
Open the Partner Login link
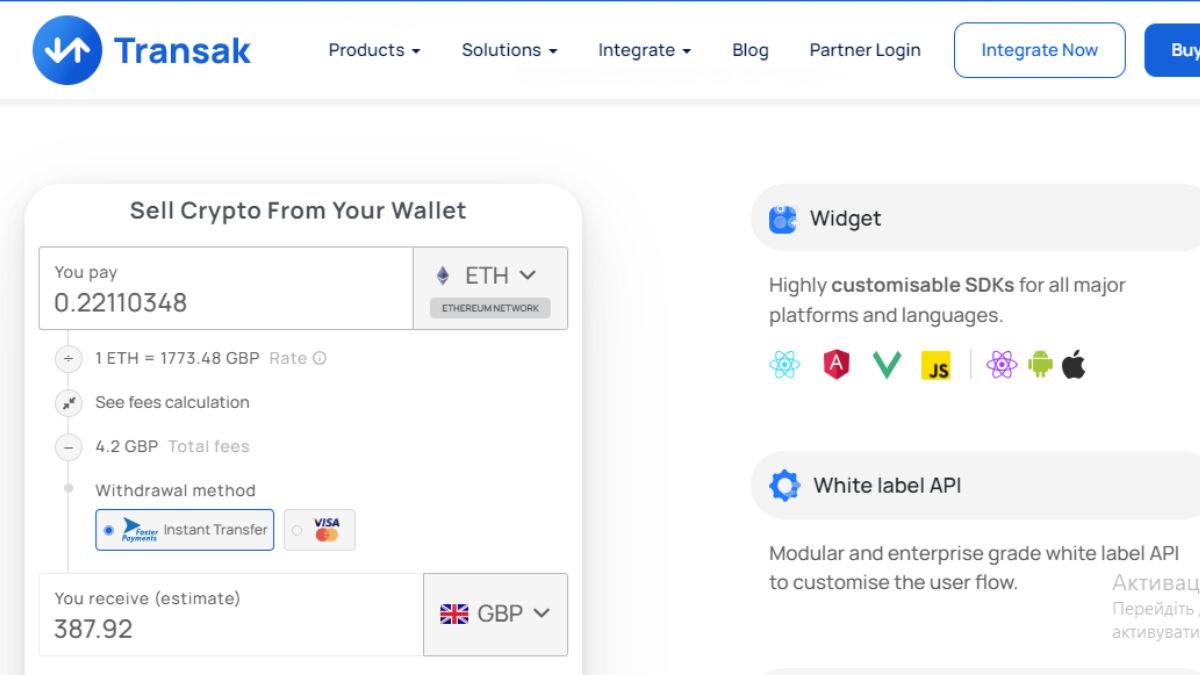click(865, 50)
